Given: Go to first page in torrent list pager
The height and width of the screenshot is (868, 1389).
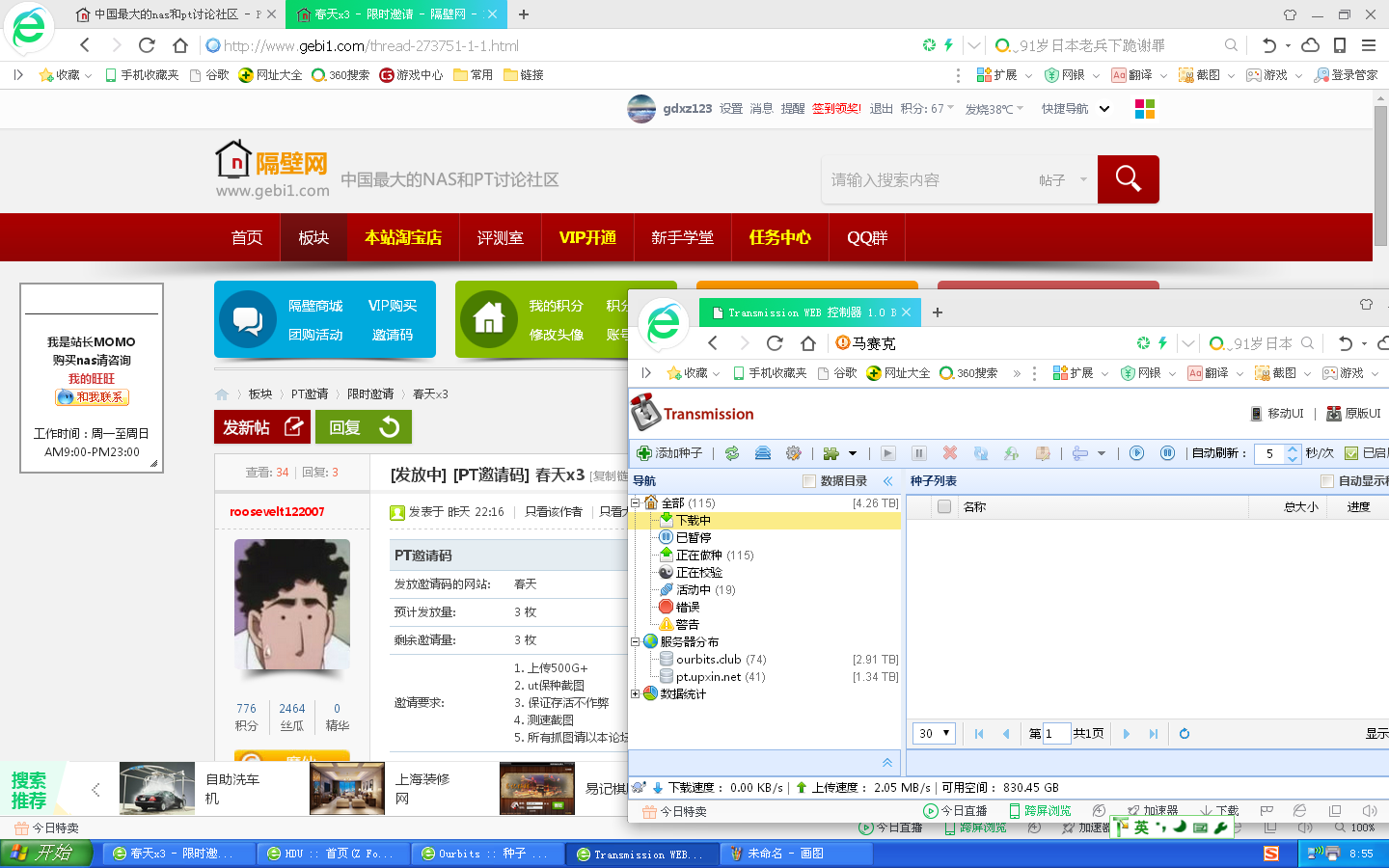Looking at the screenshot, I should point(979,734).
